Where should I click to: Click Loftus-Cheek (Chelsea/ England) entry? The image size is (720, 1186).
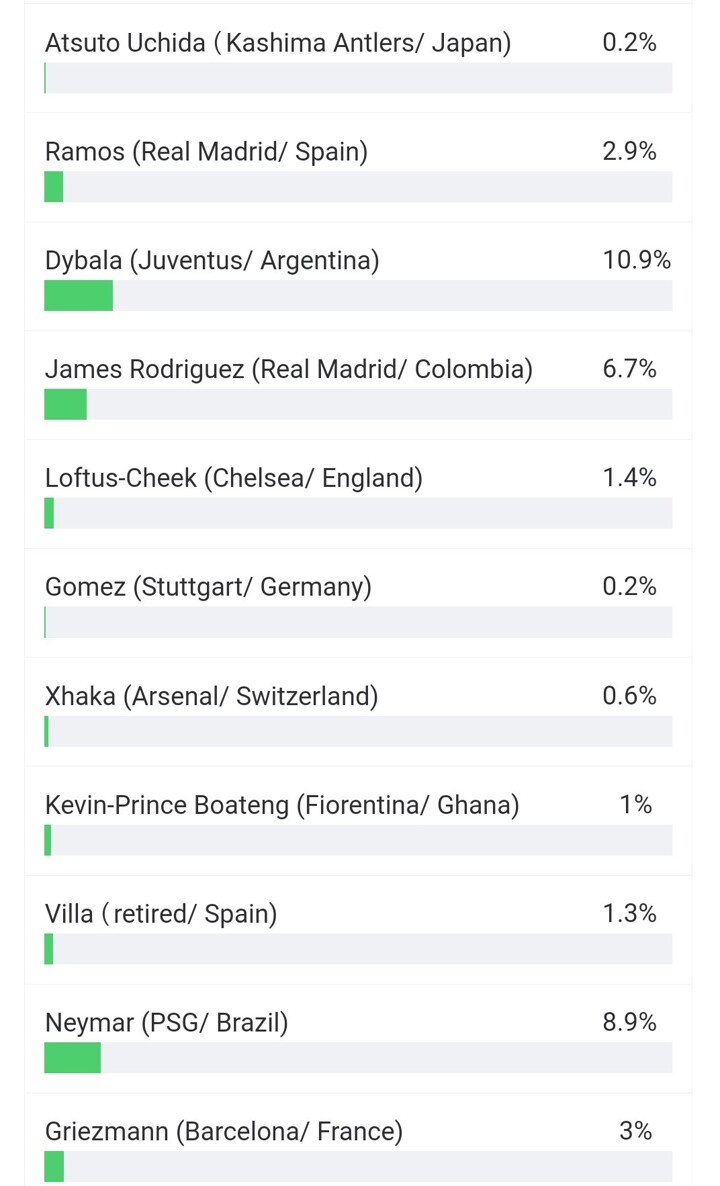pos(234,479)
